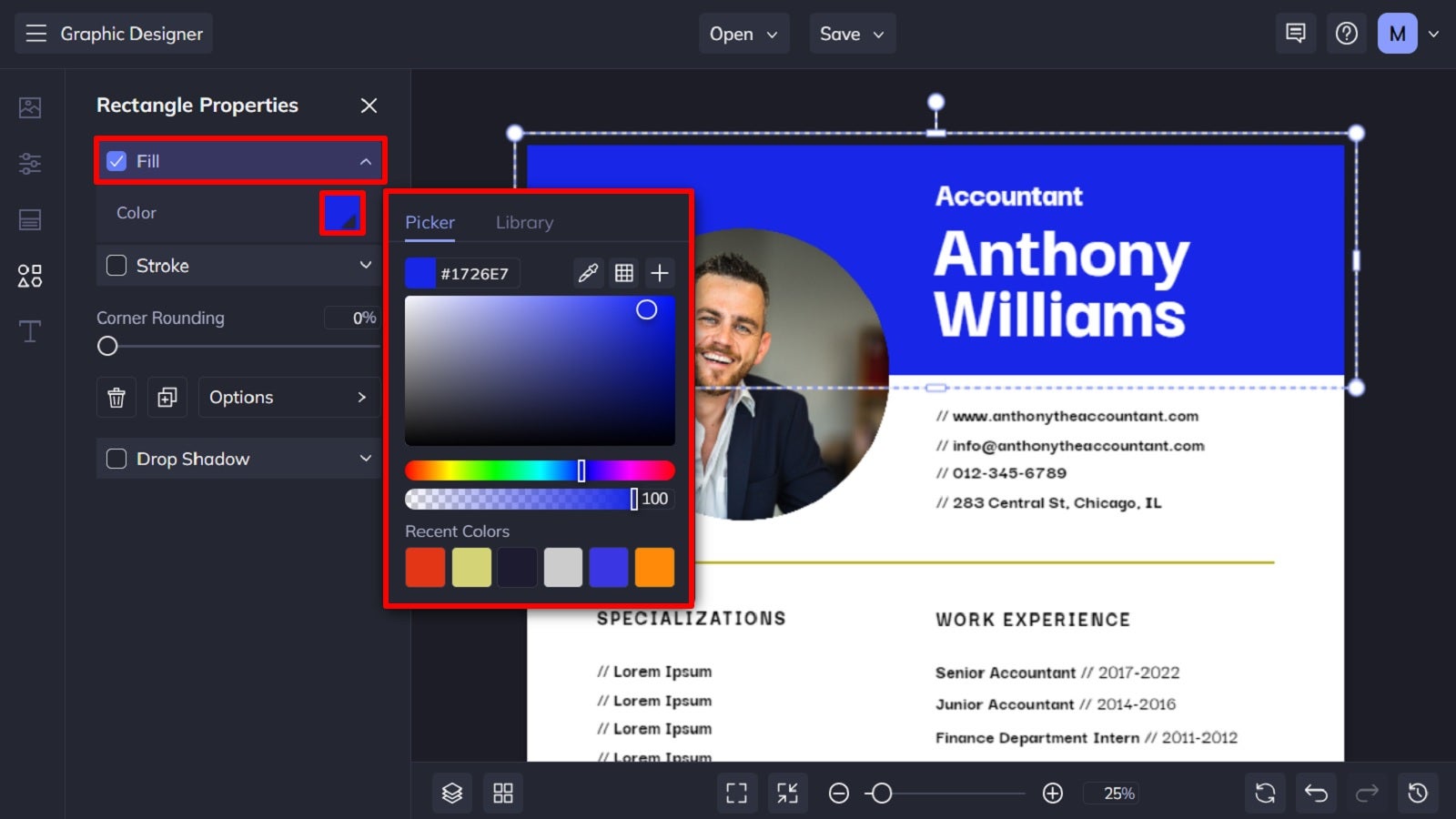Switch to the Library tab
This screenshot has width=1456, height=819.
[x=524, y=222]
